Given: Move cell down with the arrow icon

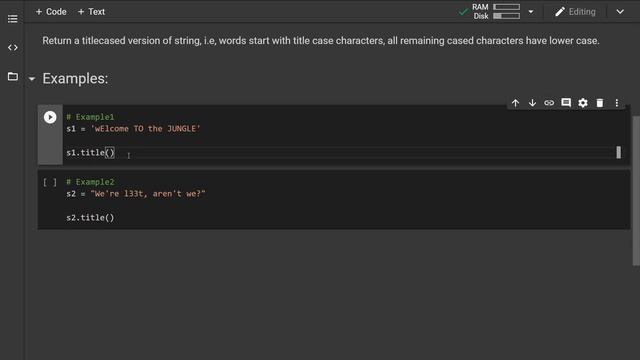Looking at the screenshot, I should click(x=532, y=103).
